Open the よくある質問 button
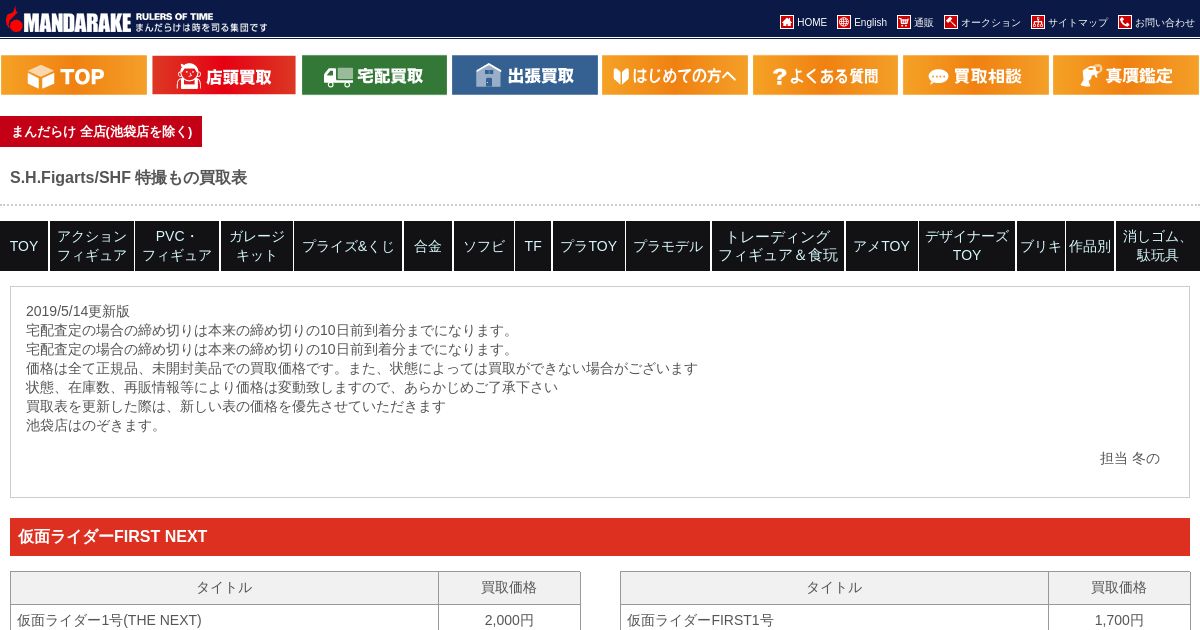 click(825, 75)
